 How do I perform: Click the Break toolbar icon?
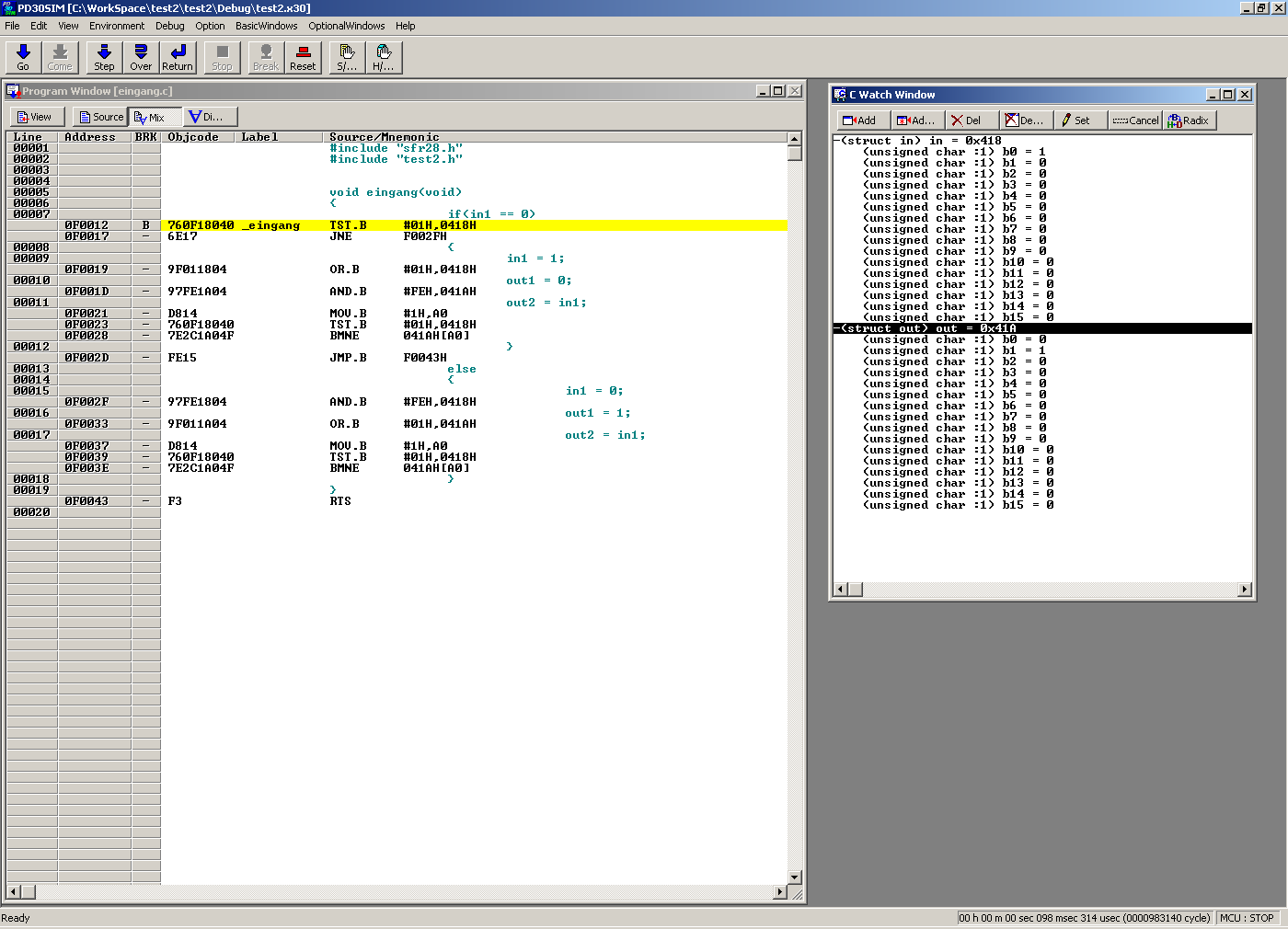(x=266, y=57)
